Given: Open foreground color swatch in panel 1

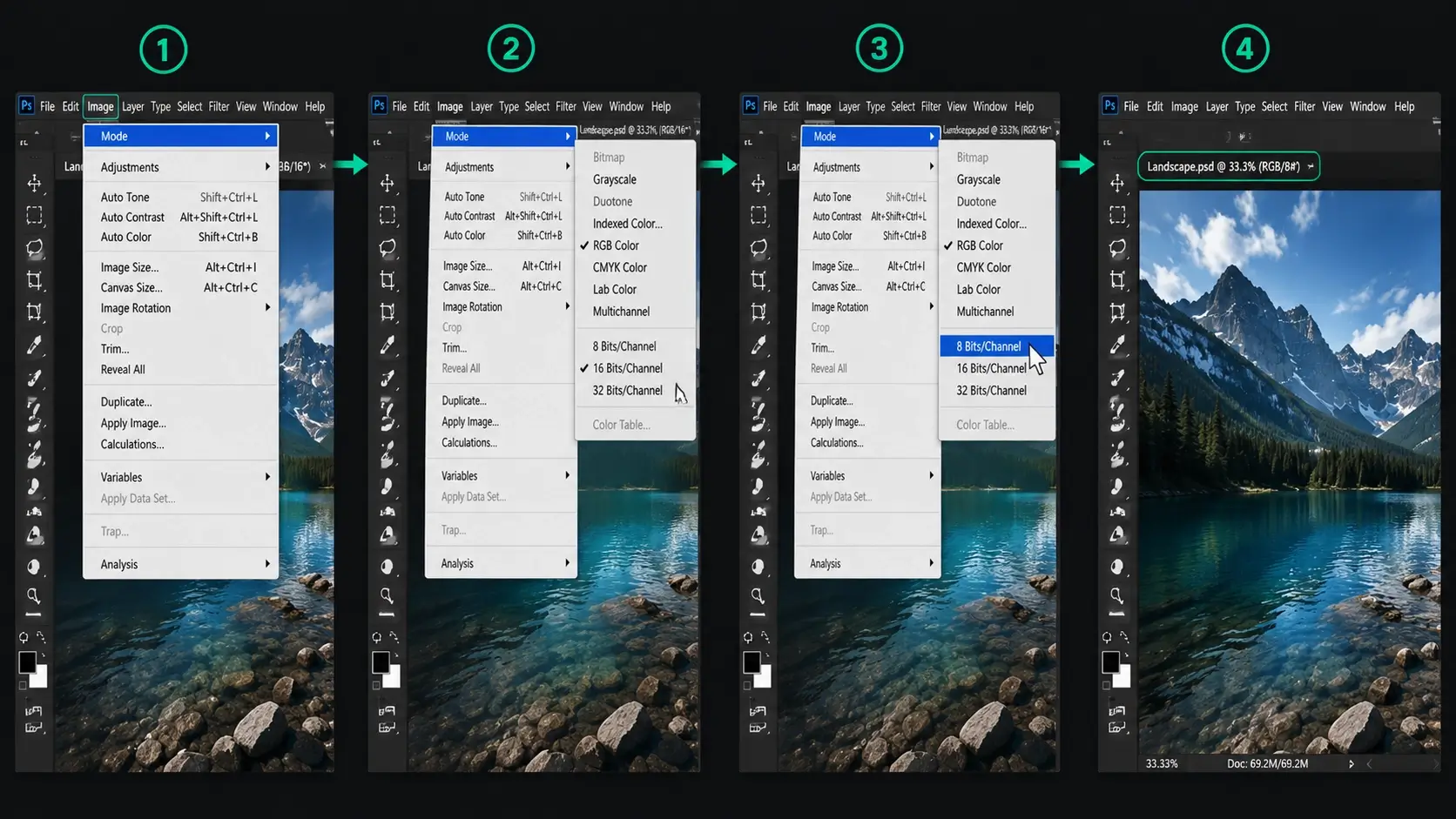Looking at the screenshot, I should coord(27,662).
